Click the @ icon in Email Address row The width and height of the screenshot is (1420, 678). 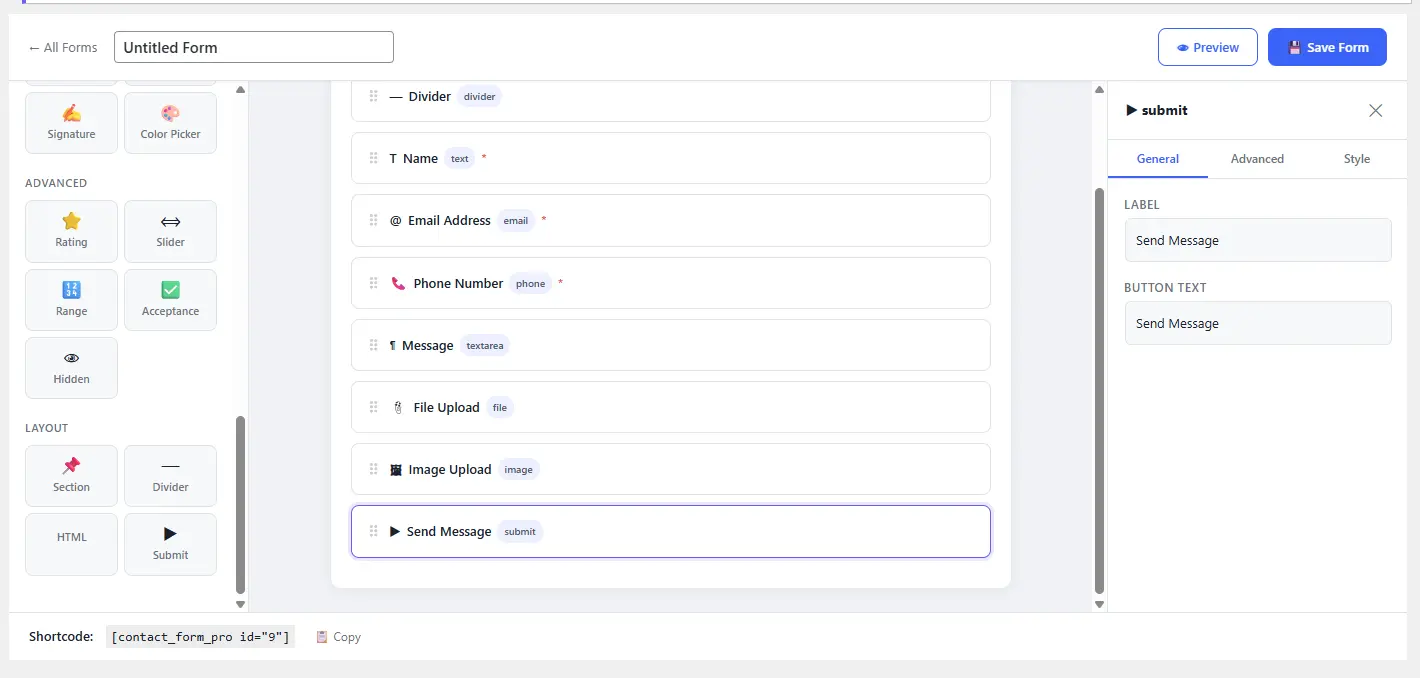395,220
